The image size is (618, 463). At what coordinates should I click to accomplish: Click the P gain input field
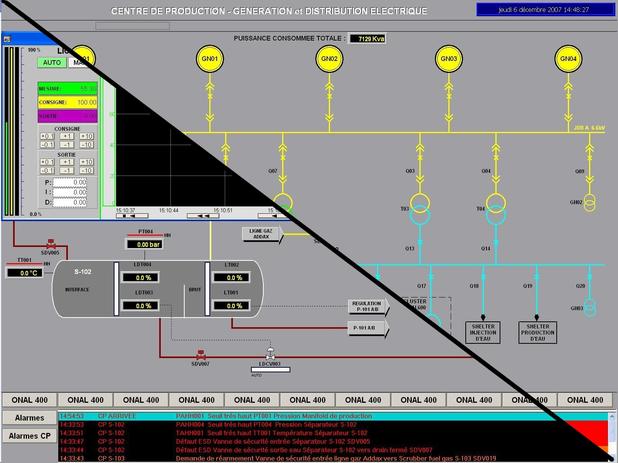72,183
